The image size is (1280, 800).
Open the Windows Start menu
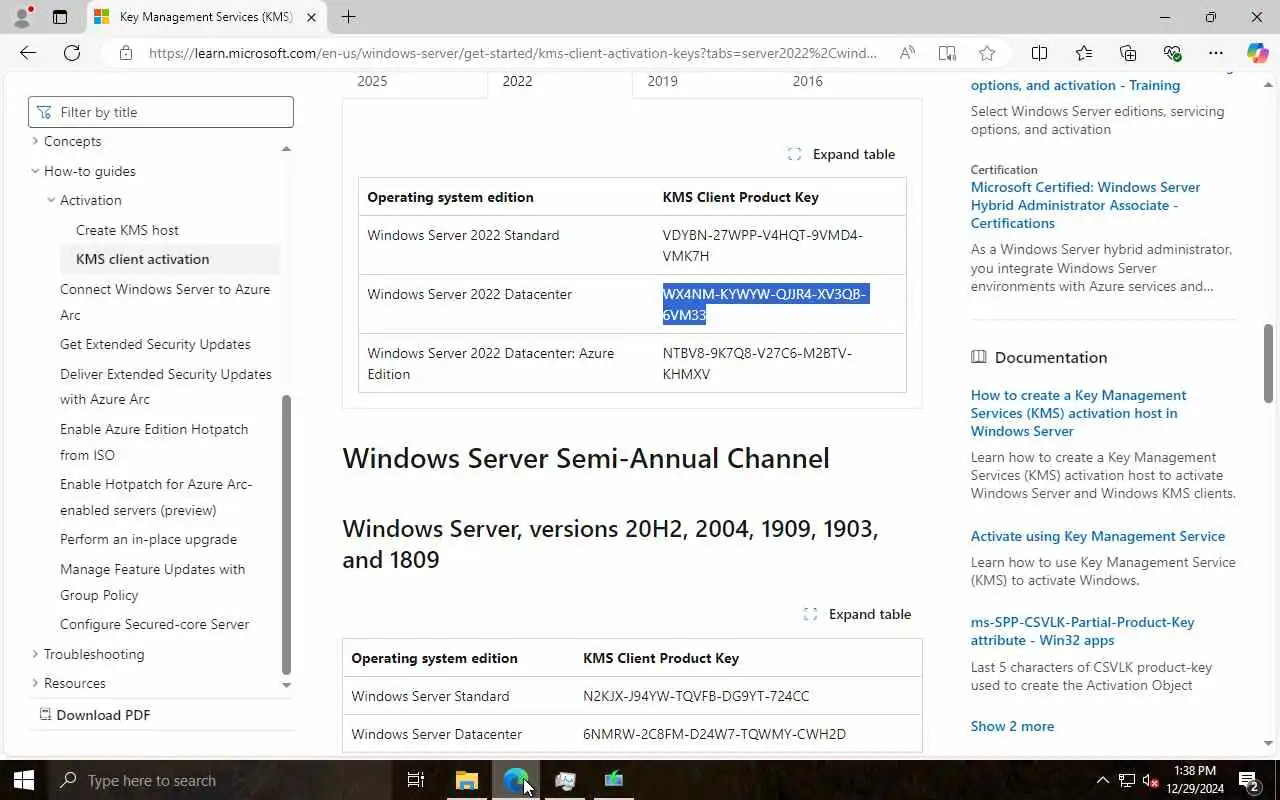pos(23,780)
